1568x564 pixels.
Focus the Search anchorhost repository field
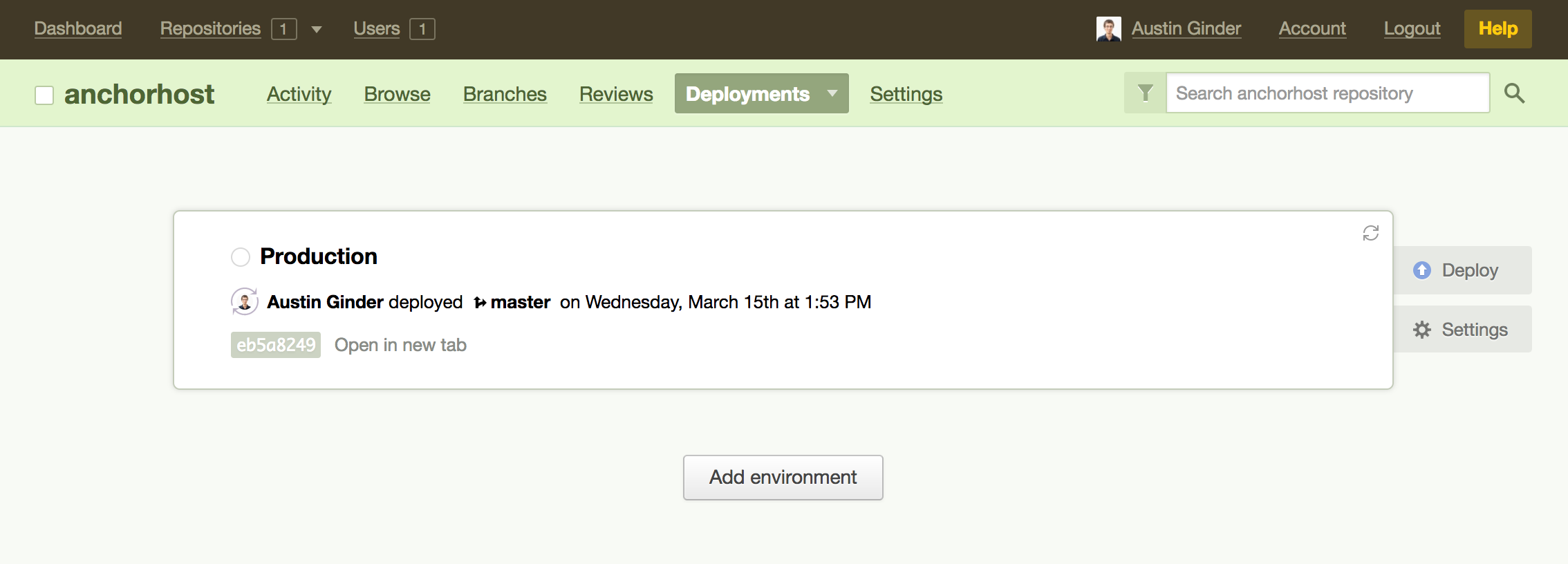(1327, 93)
